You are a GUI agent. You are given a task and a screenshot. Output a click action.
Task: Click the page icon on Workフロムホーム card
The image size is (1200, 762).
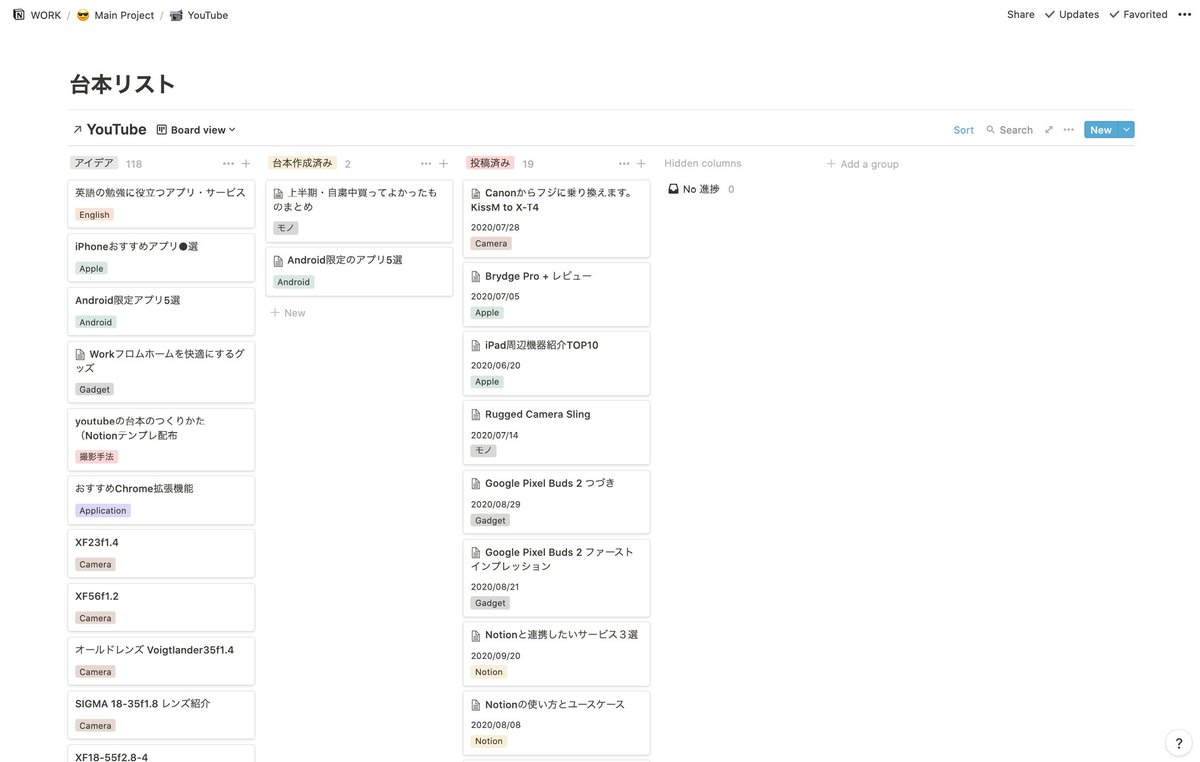(80, 355)
